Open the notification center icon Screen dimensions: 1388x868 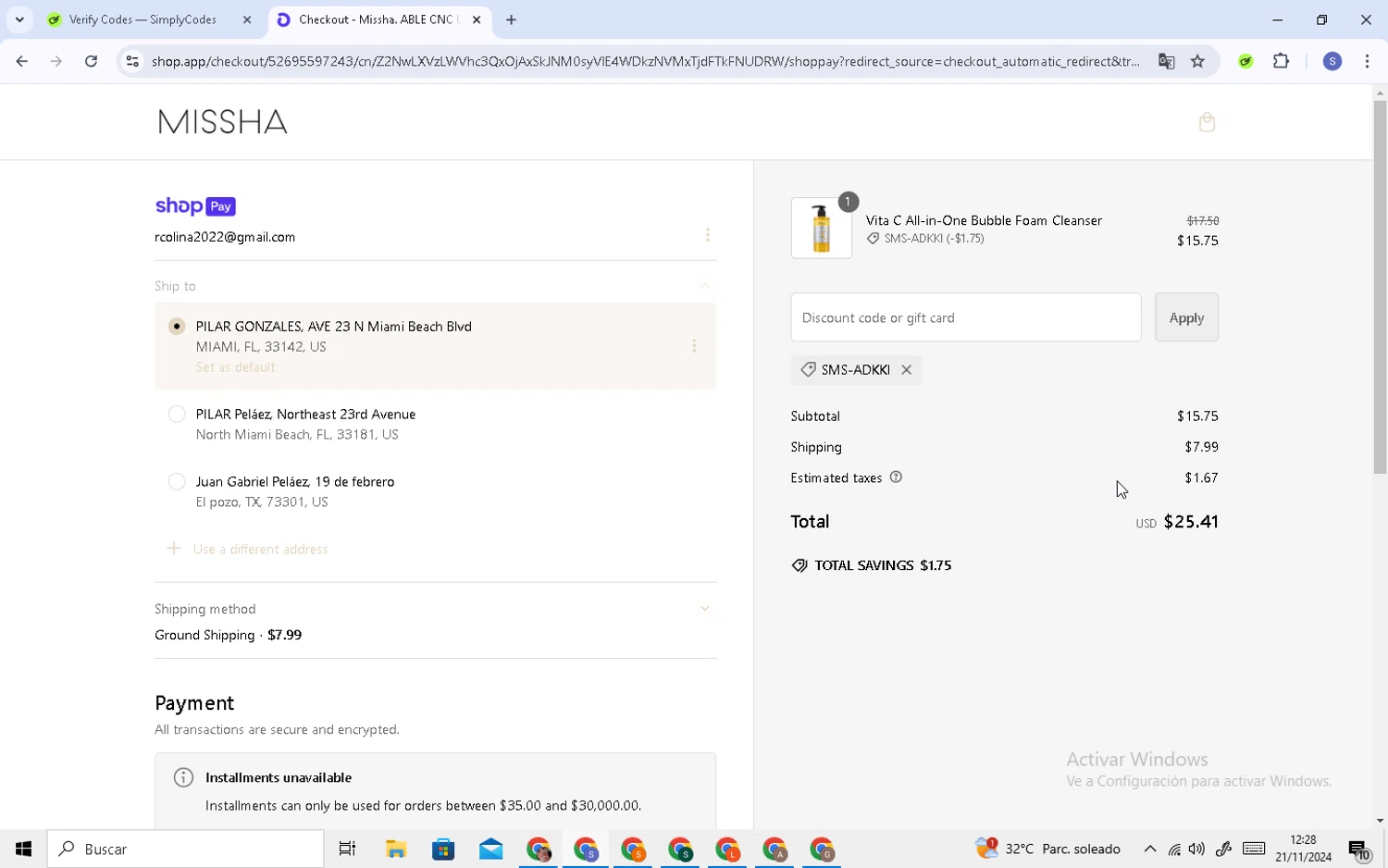coord(1358,849)
